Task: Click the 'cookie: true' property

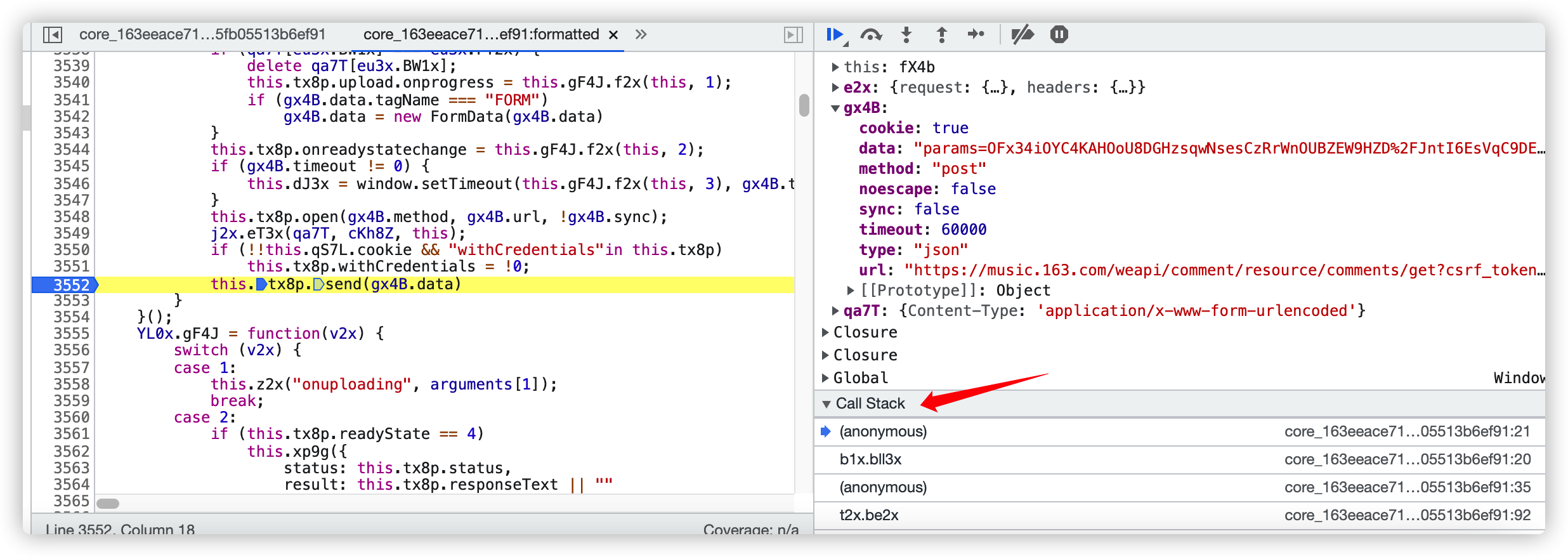Action: click(x=913, y=128)
